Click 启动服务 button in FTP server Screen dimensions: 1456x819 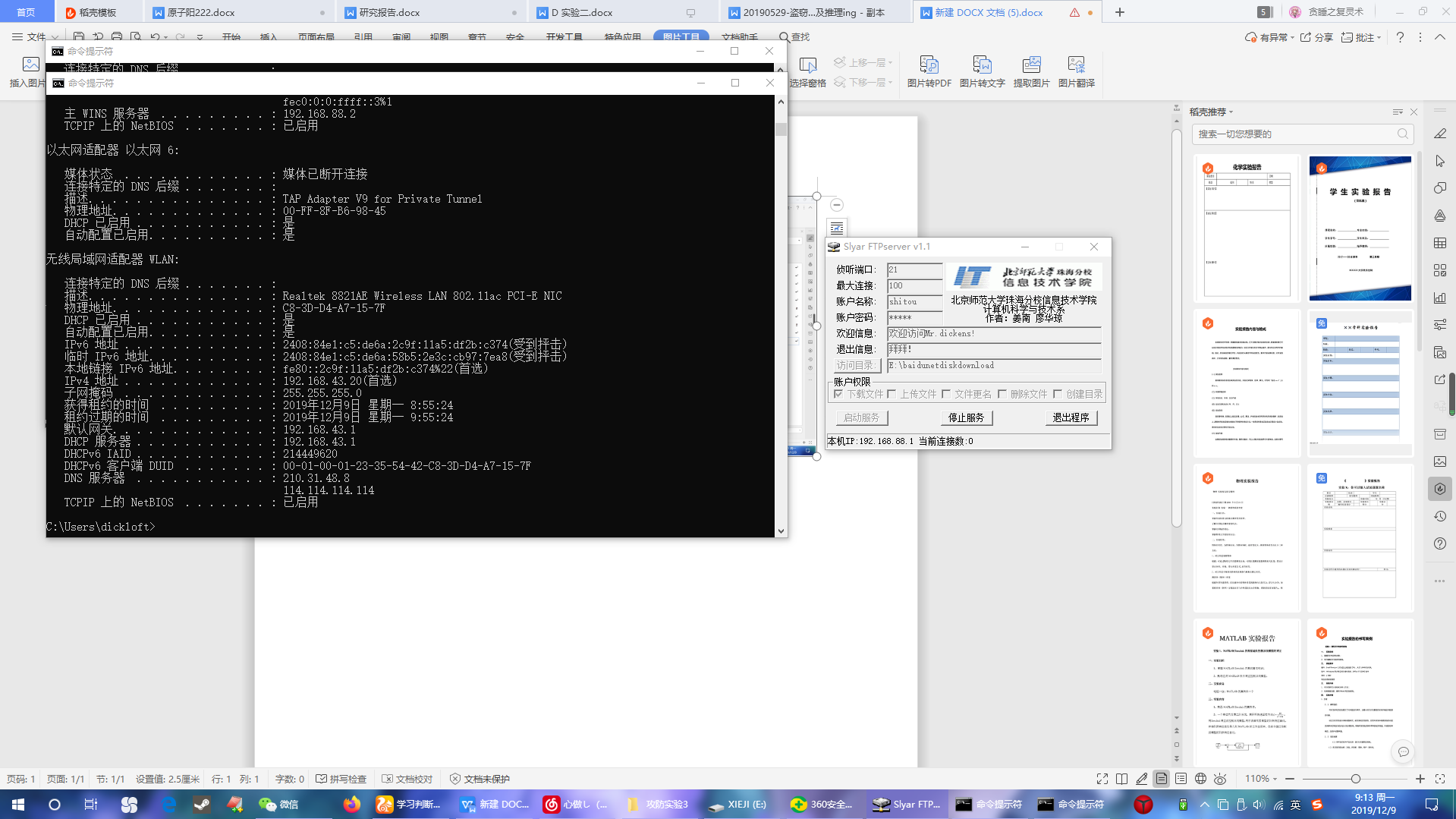click(x=861, y=417)
